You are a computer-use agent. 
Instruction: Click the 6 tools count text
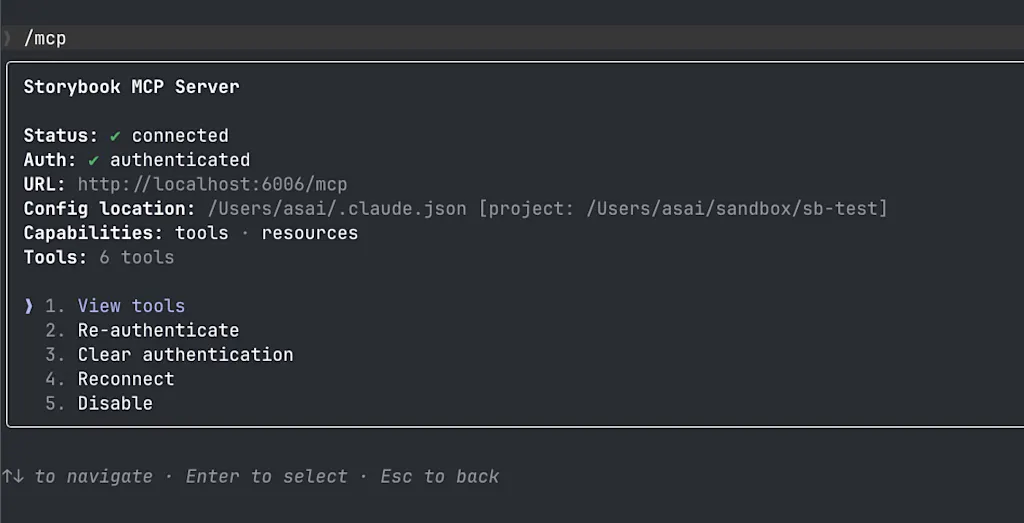tap(136, 257)
